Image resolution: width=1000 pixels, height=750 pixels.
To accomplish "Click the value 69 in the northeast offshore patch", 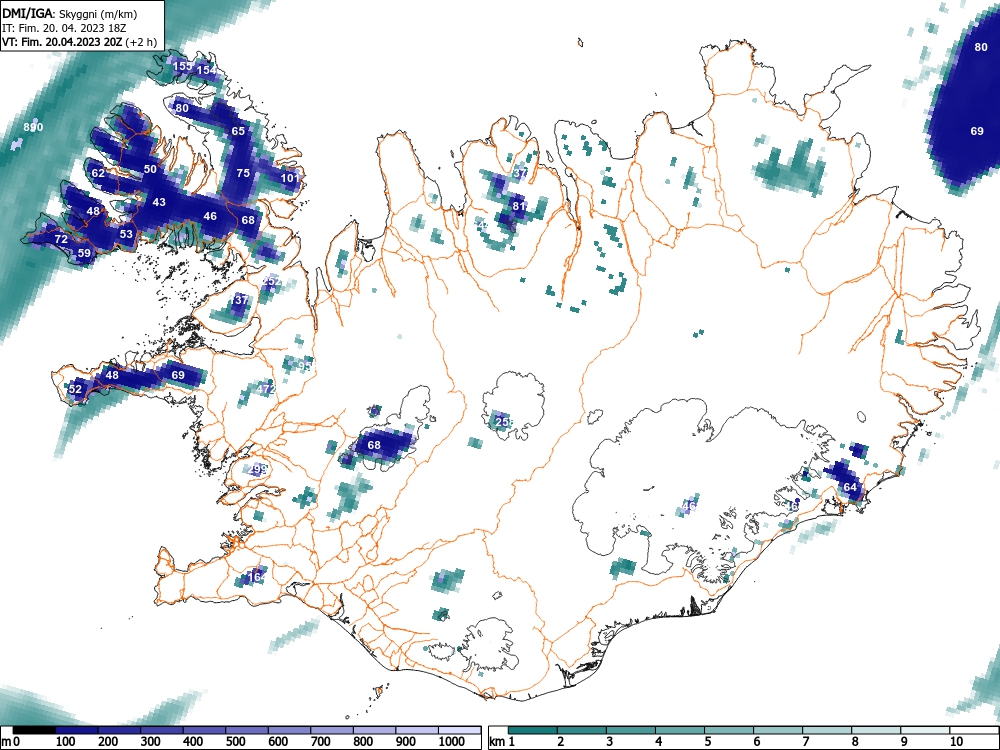I will point(977,131).
